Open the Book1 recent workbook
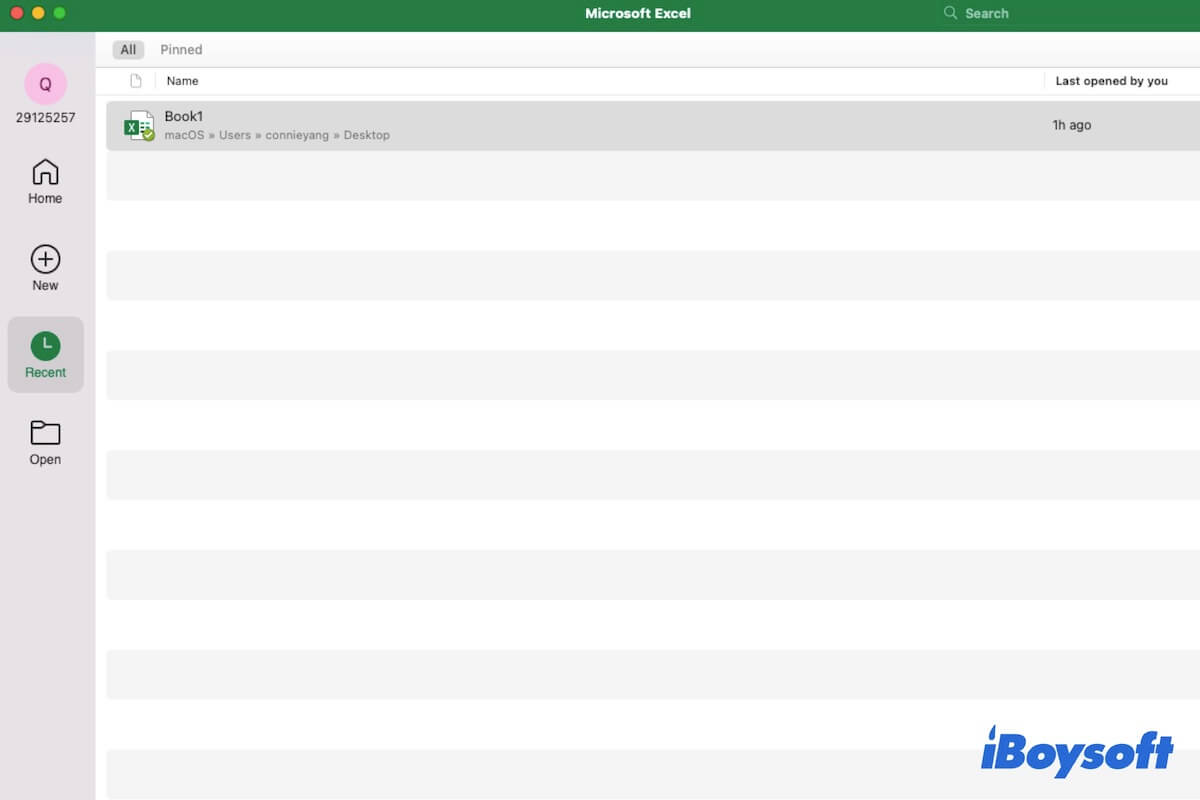Screen dimensions: 1200x800 click(x=184, y=116)
